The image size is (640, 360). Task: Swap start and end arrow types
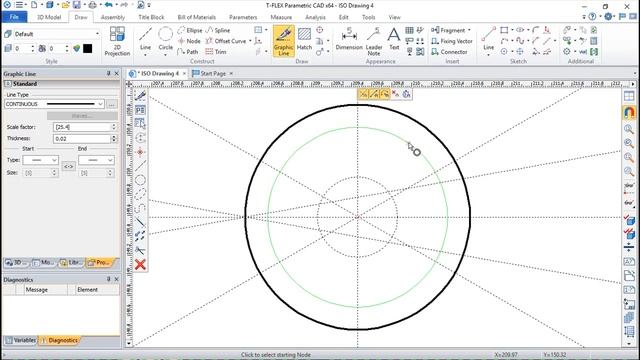click(69, 167)
